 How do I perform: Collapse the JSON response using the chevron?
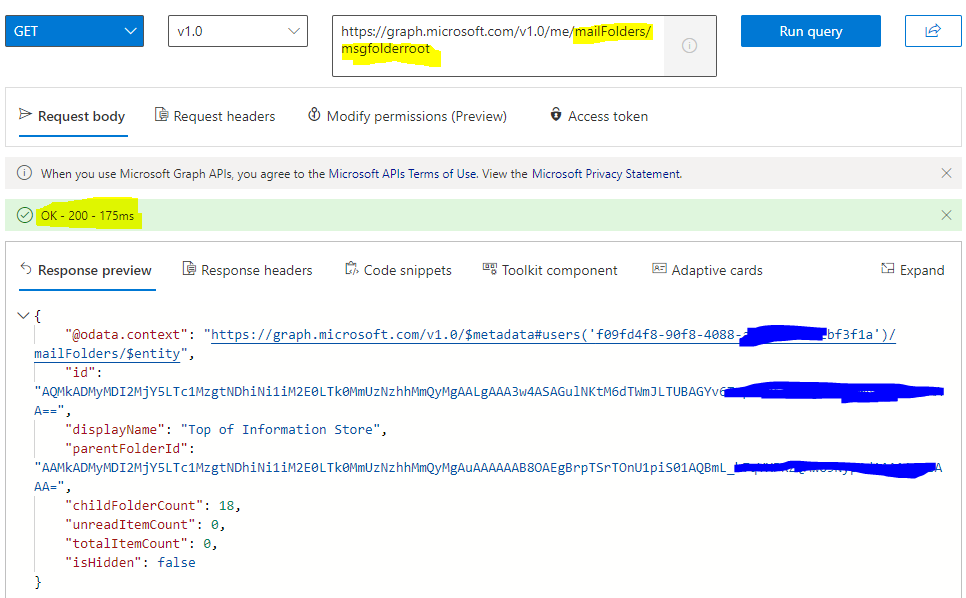click(24, 313)
